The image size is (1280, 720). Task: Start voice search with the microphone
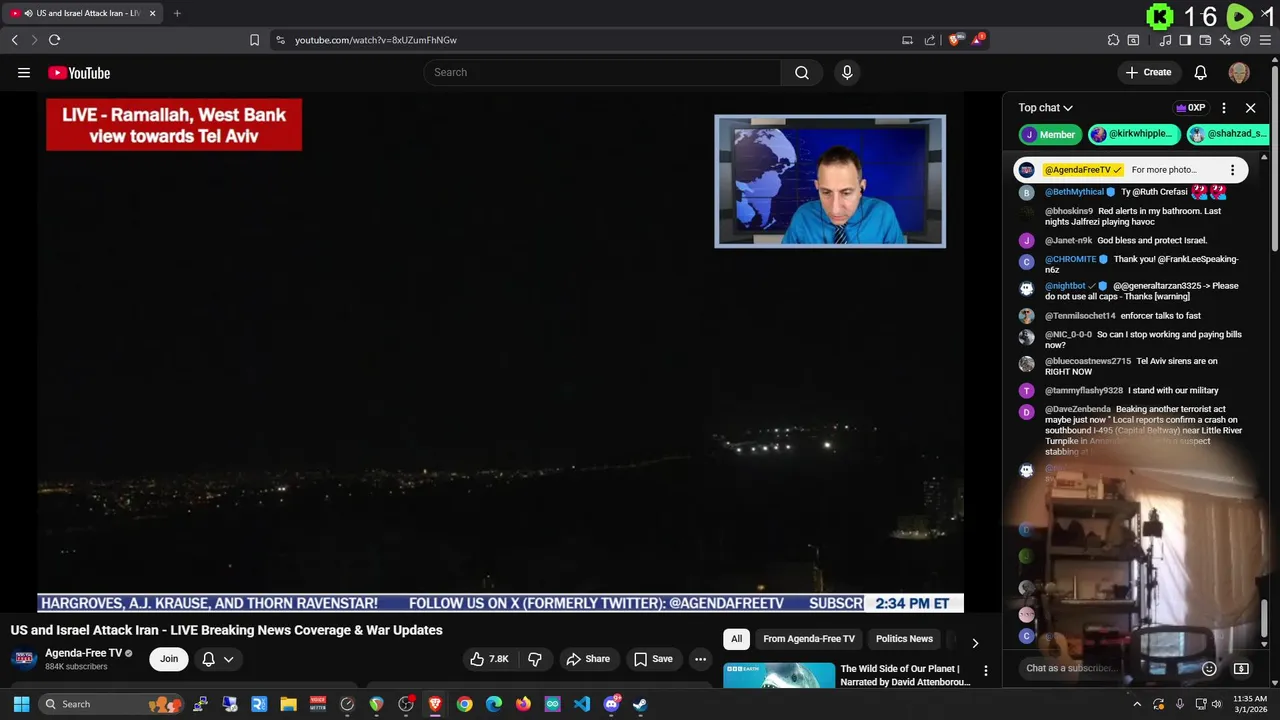[x=847, y=72]
